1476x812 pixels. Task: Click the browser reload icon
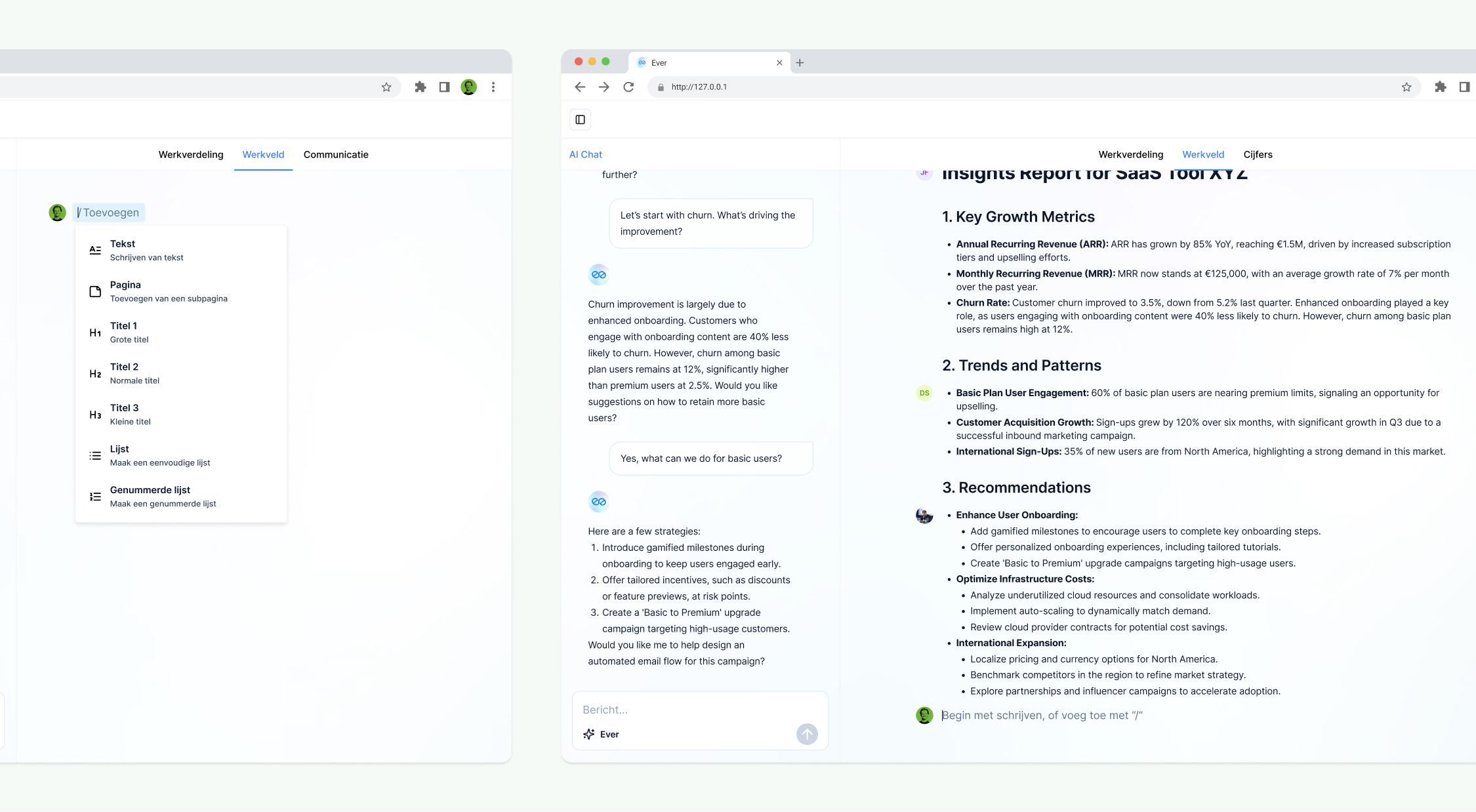pyautogui.click(x=628, y=87)
